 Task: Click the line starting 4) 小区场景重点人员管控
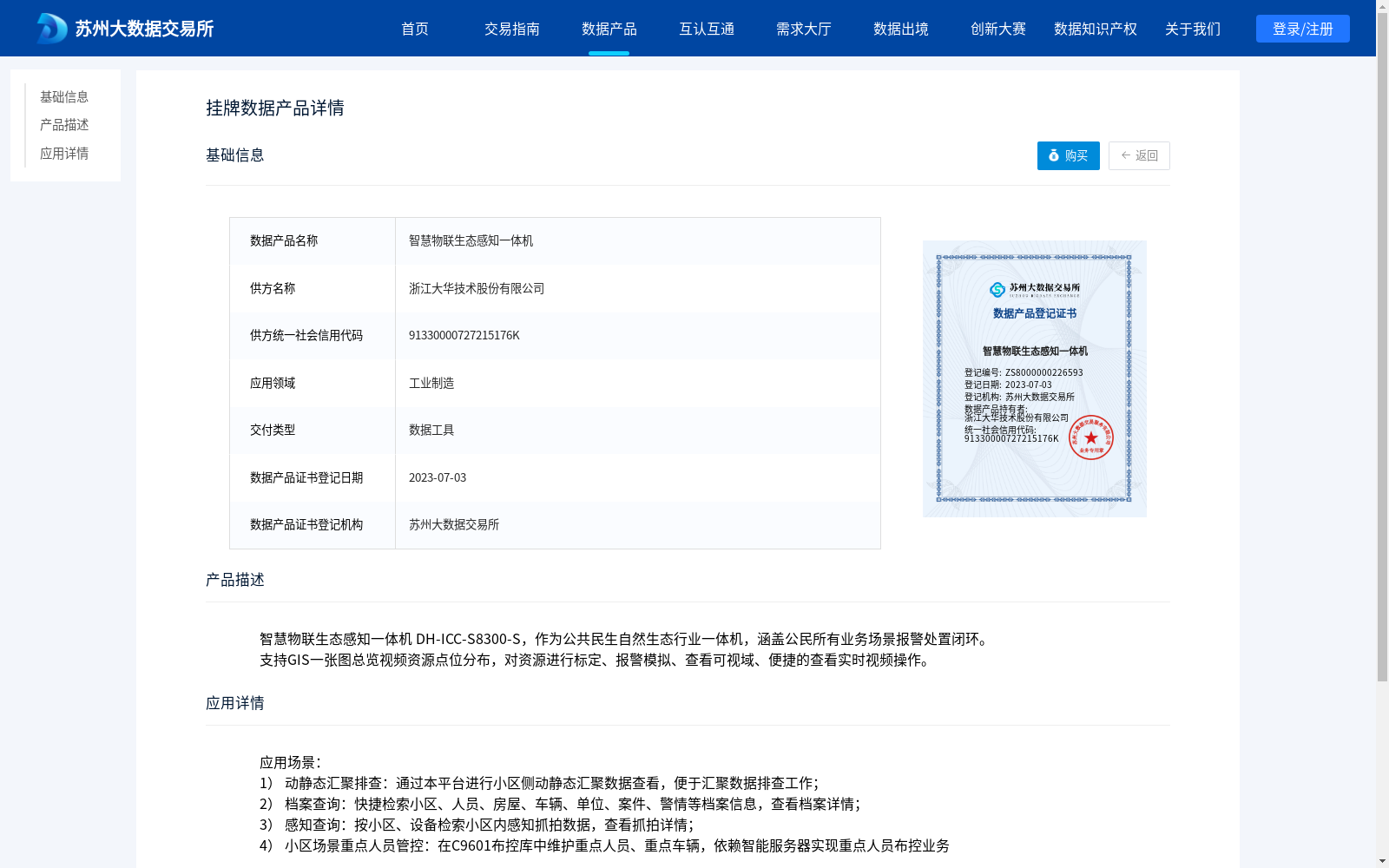click(604, 845)
